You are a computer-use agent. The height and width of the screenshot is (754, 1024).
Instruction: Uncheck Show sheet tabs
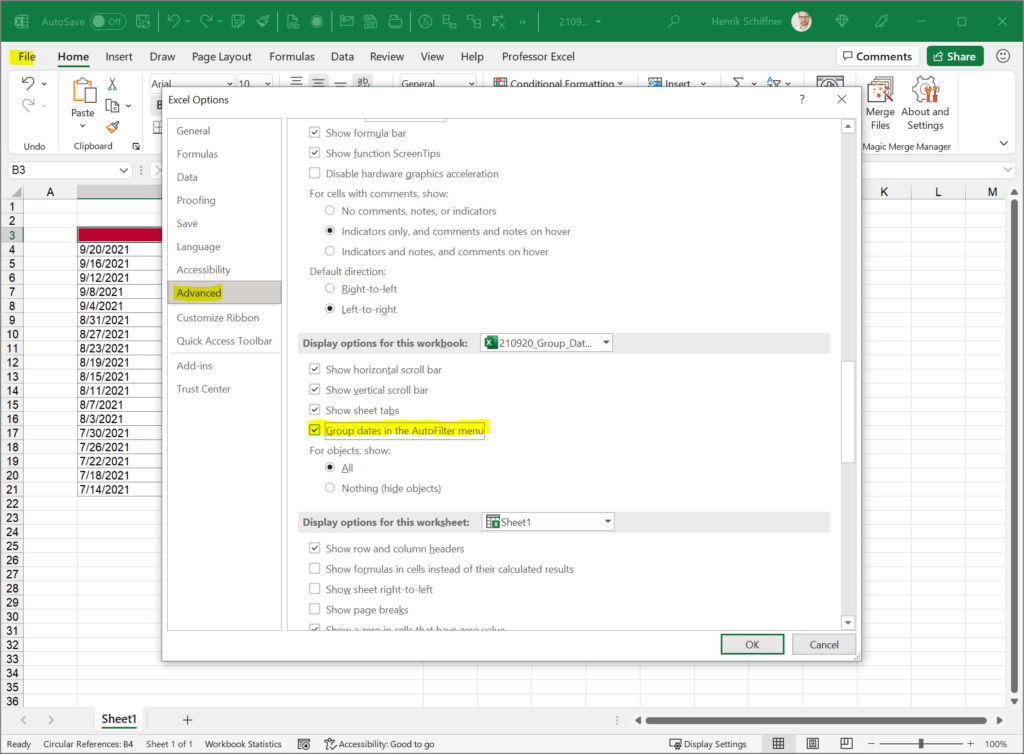315,409
